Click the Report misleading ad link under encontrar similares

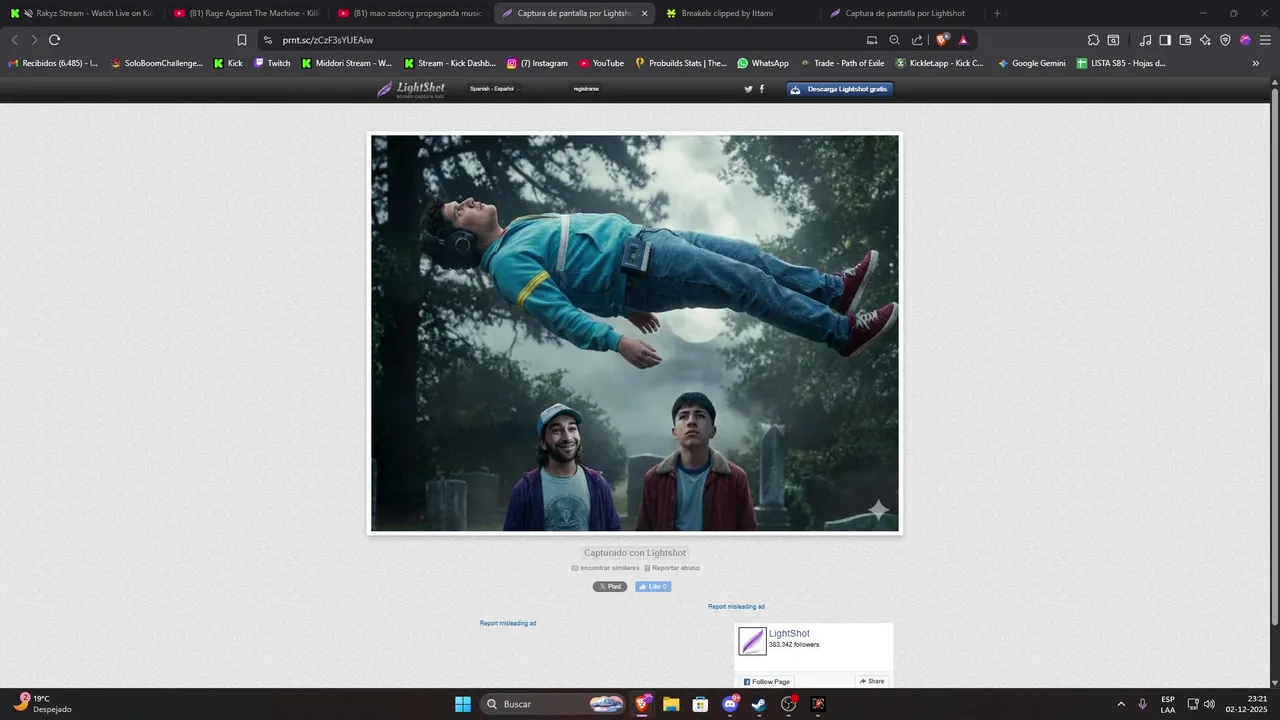click(x=508, y=623)
